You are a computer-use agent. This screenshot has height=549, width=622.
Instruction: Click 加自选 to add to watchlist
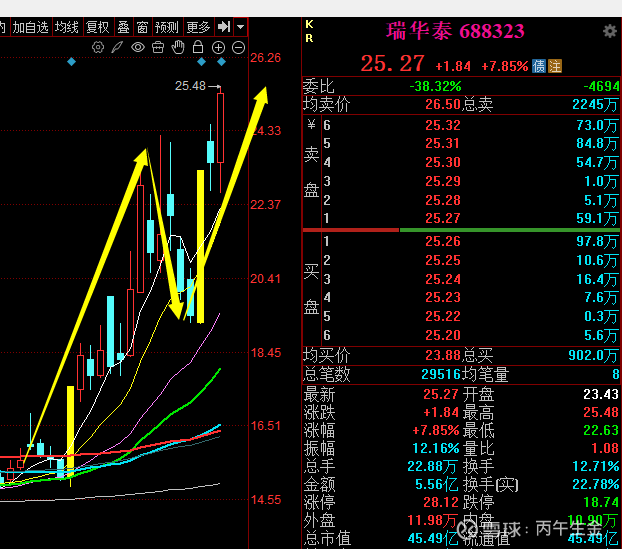coord(30,27)
